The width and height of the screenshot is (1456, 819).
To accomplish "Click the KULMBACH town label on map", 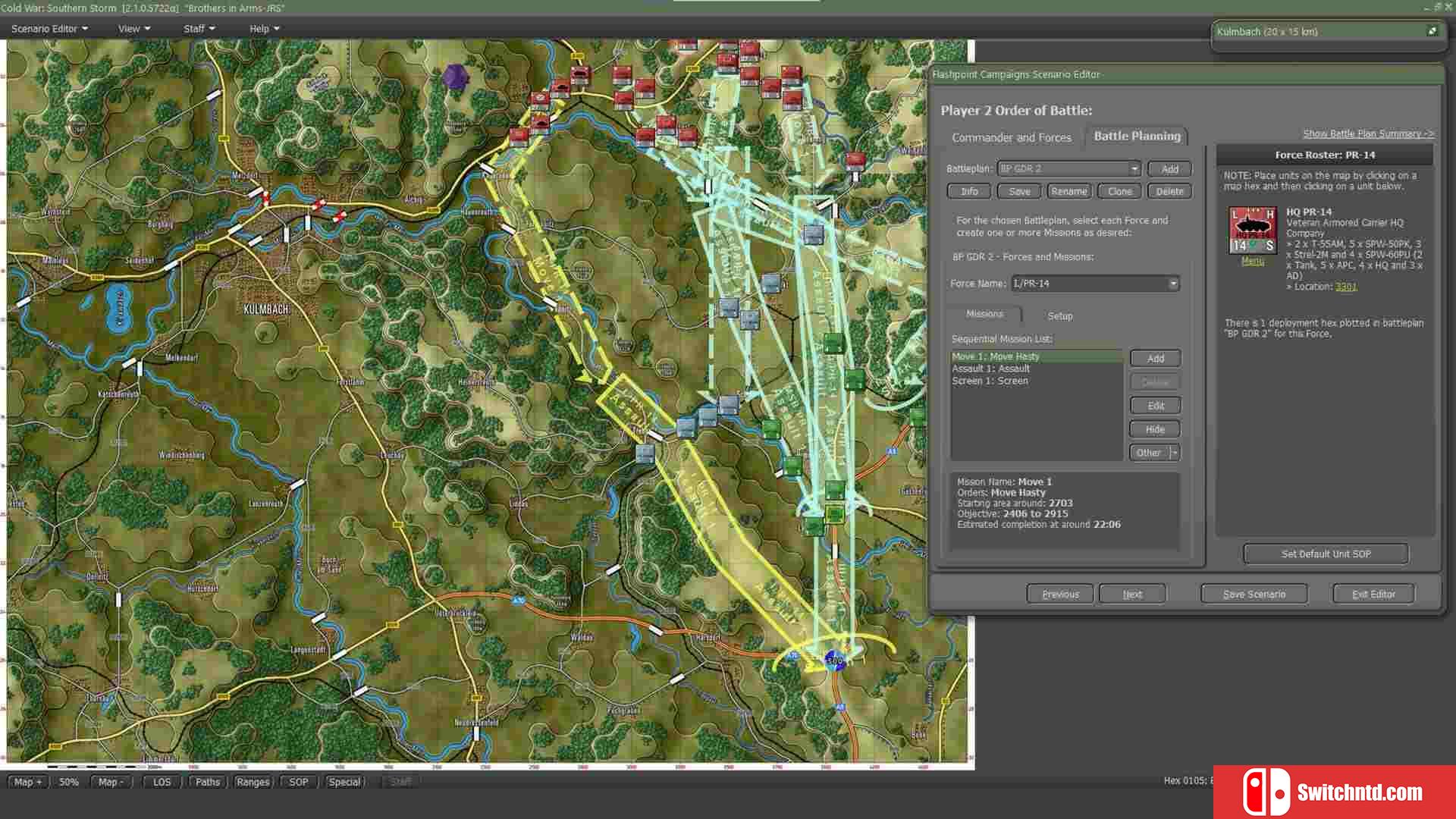I will [x=266, y=309].
